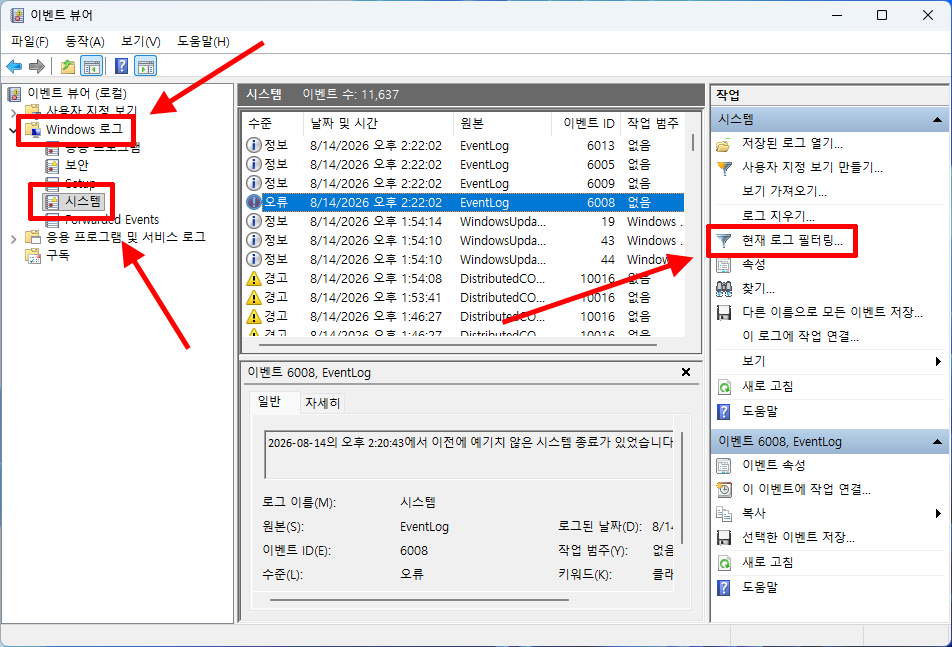Click the 이 이벤트에 작업 연결 clock icon

[x=724, y=489]
